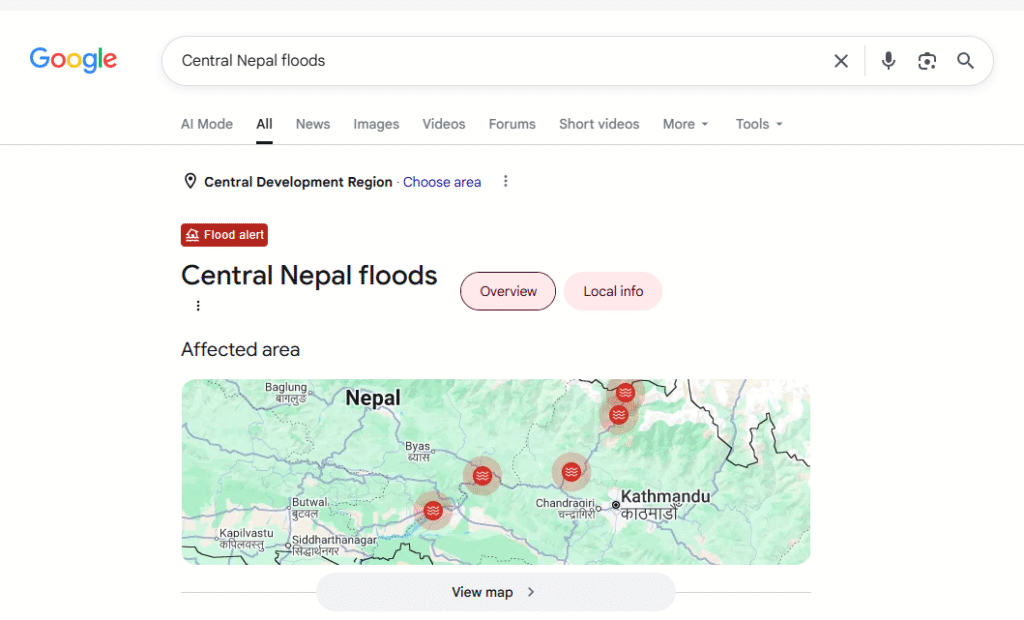Click the View map button
The width and height of the screenshot is (1024, 620).
click(496, 592)
